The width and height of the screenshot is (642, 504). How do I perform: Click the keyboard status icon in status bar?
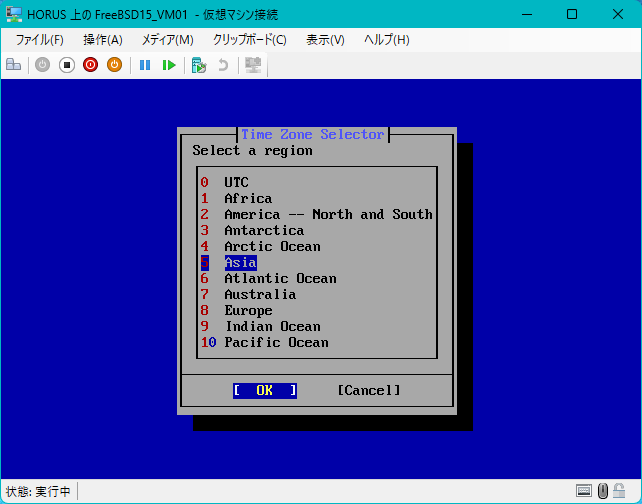[583, 490]
